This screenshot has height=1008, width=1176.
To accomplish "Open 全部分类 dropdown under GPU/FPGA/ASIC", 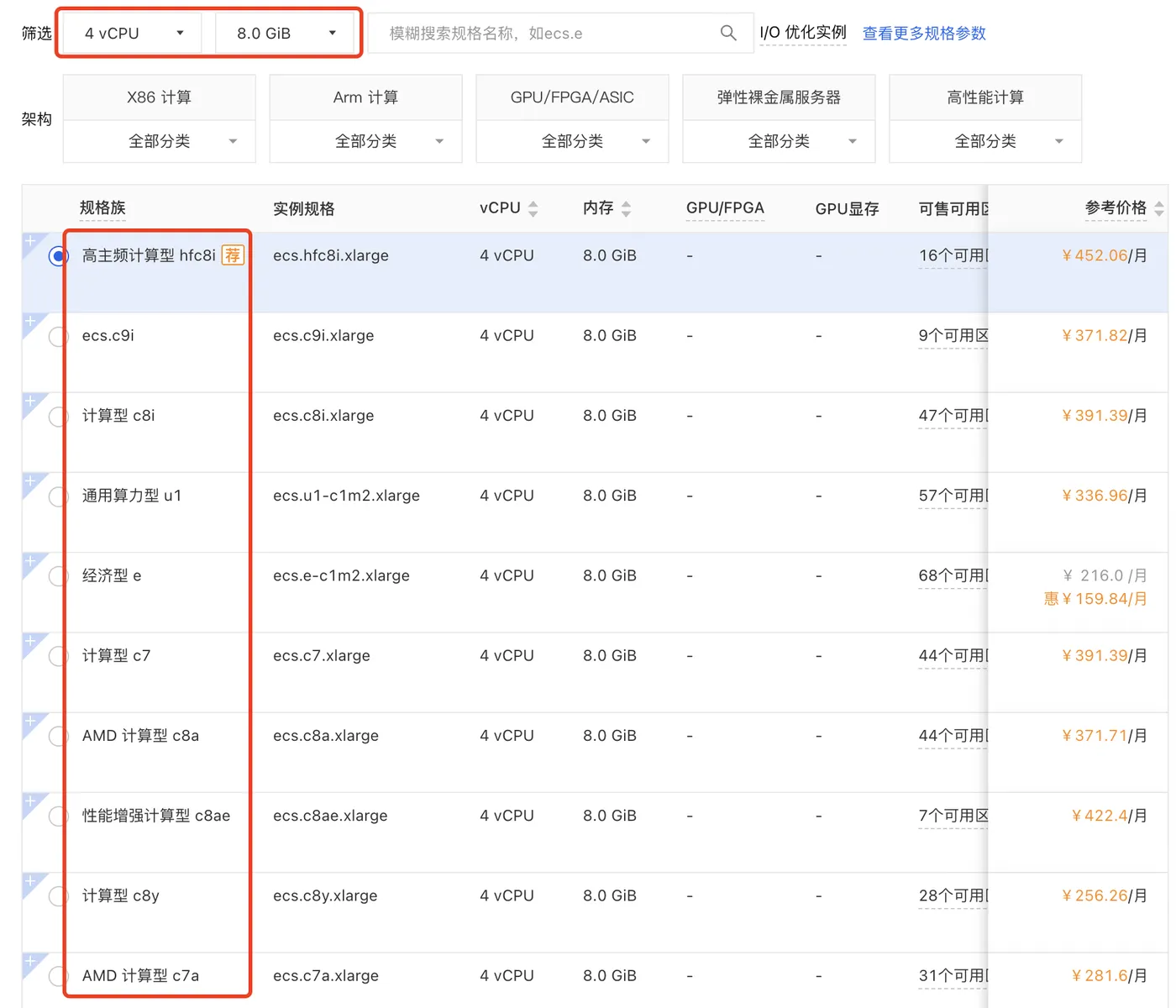I will [573, 141].
